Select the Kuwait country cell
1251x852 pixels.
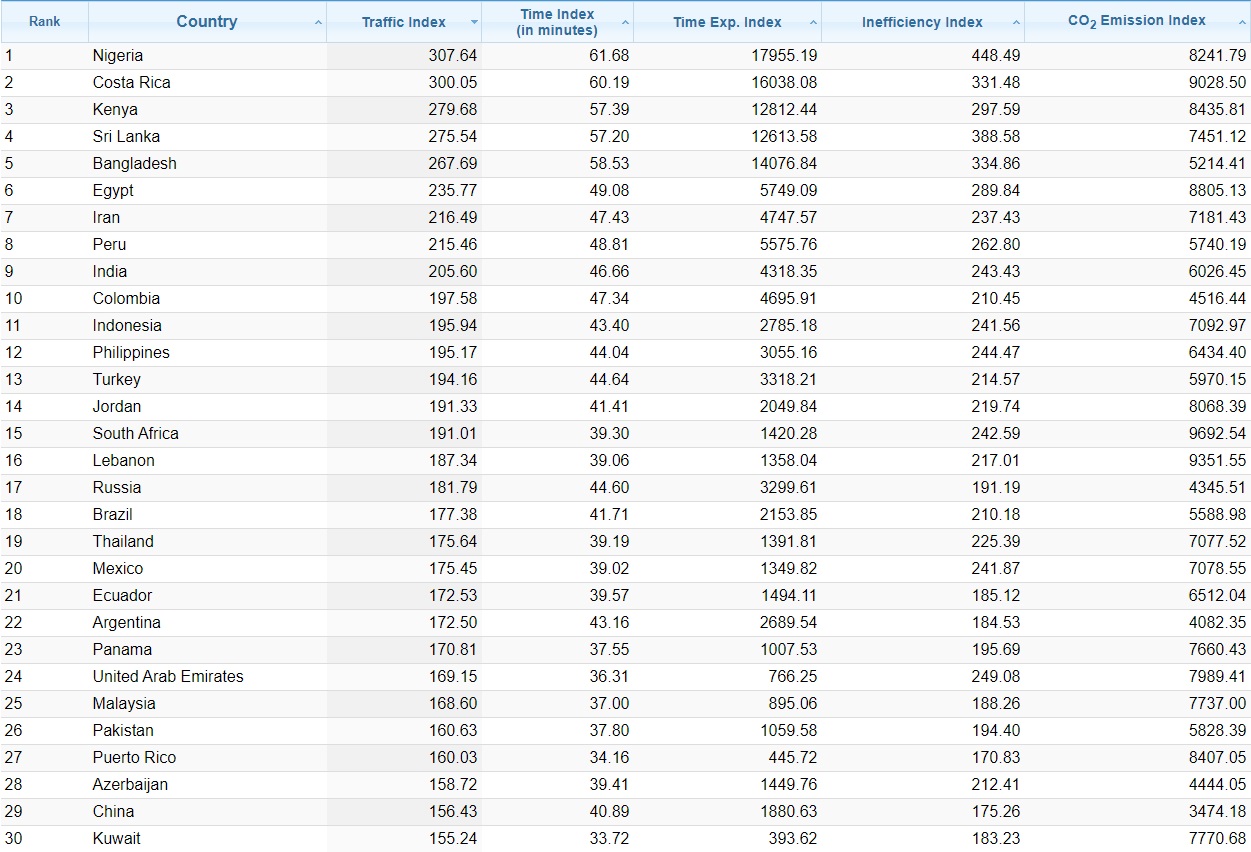click(x=207, y=839)
